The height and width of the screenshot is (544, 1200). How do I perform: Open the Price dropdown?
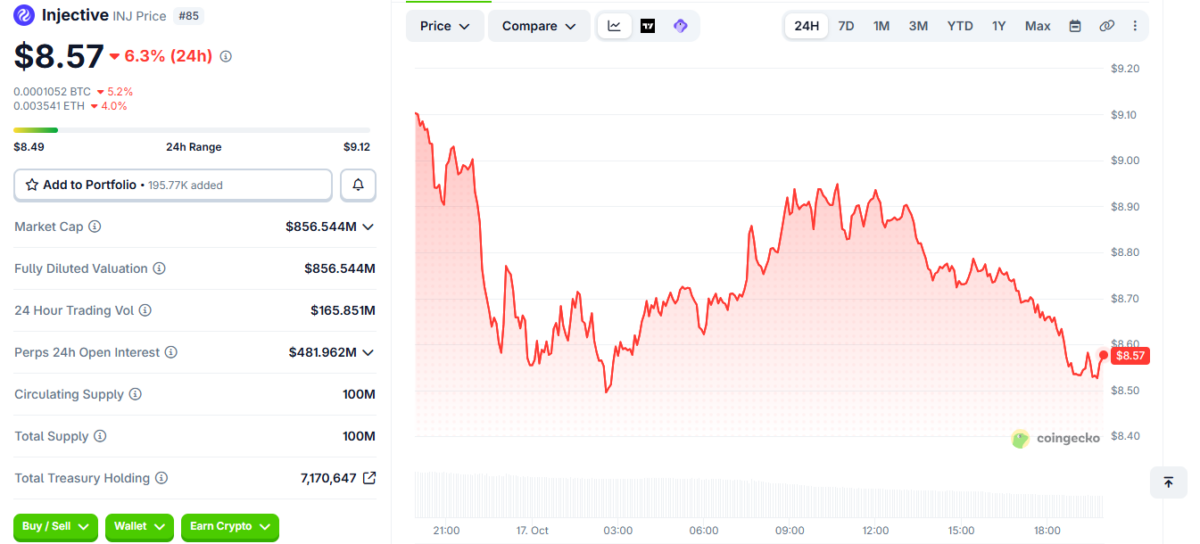pos(445,26)
